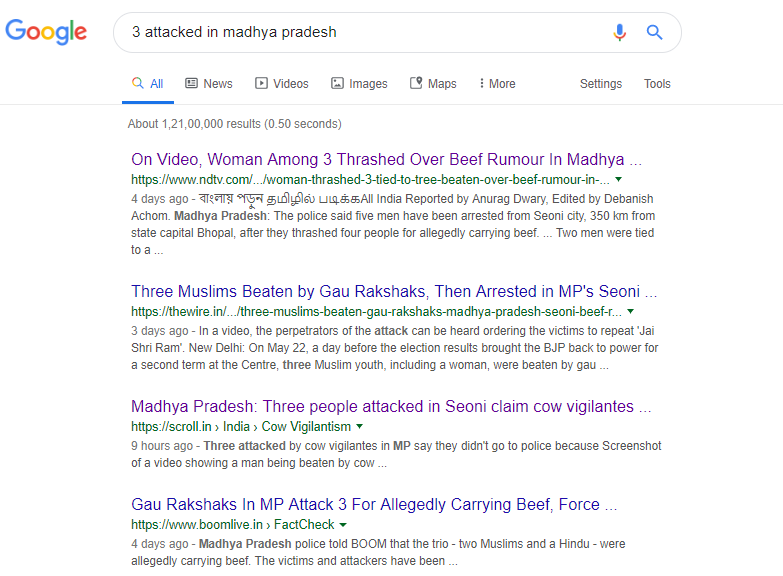This screenshot has height=576, width=783.
Task: Select the All results tab
Action: click(148, 83)
